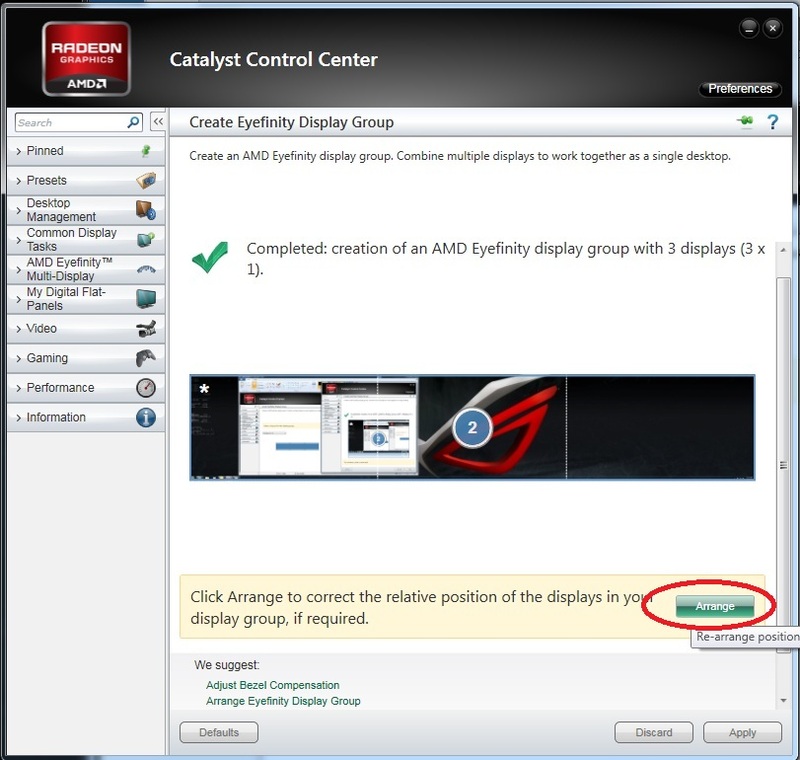Expand the Pinned section arrow
Image resolution: width=800 pixels, height=760 pixels.
tap(18, 151)
